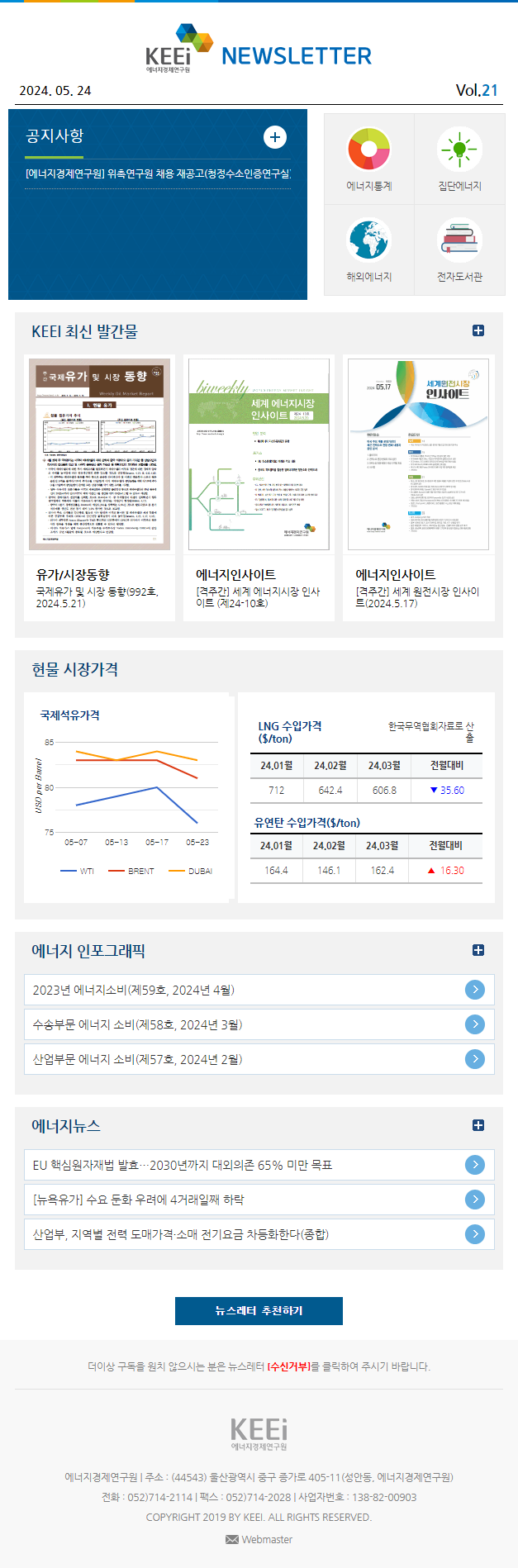Open the 국제유가 및 시장 동향 report thumbnail

(100, 454)
